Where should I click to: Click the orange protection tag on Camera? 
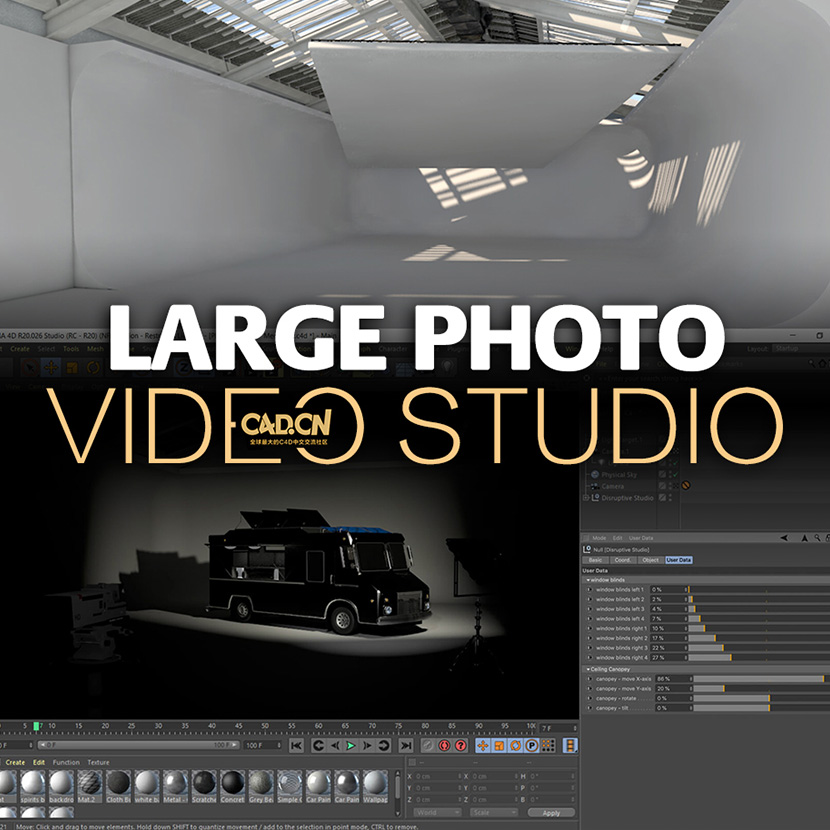[685, 485]
